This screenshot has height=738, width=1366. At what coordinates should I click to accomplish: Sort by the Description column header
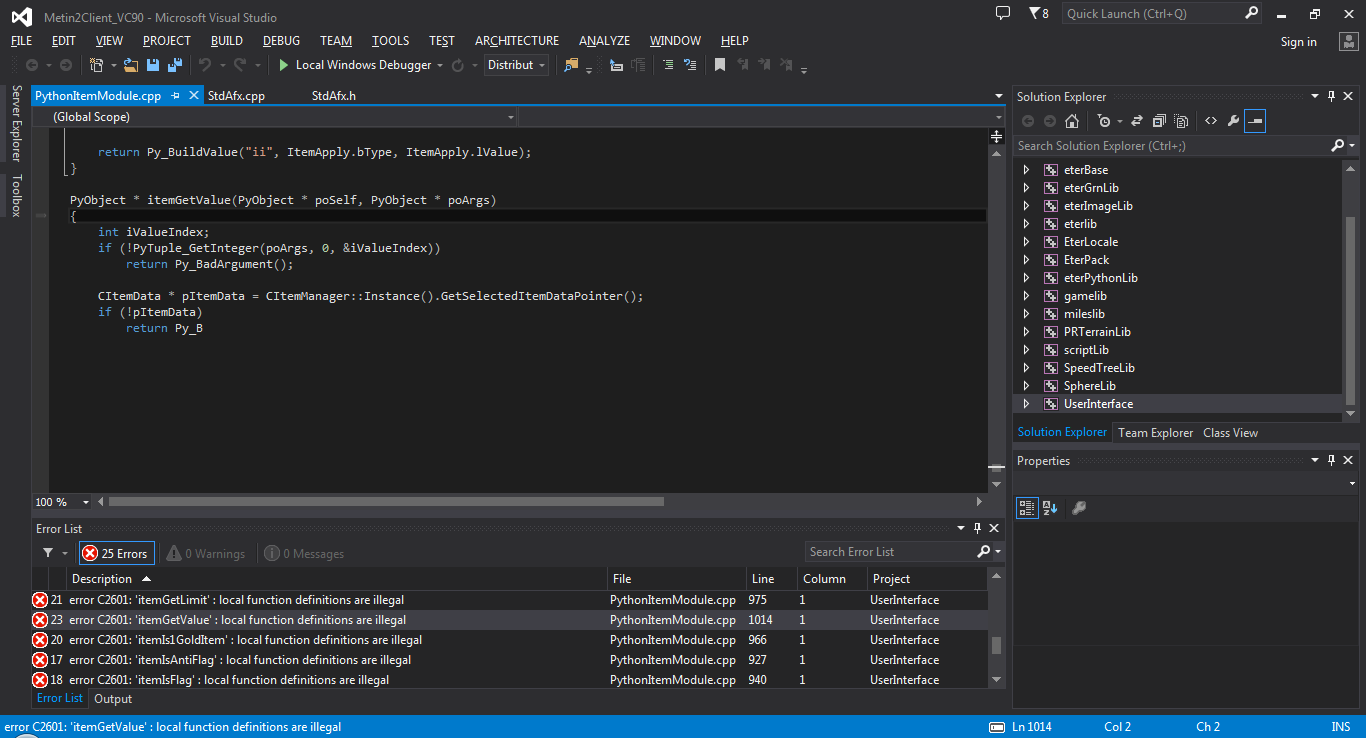[x=337, y=579]
